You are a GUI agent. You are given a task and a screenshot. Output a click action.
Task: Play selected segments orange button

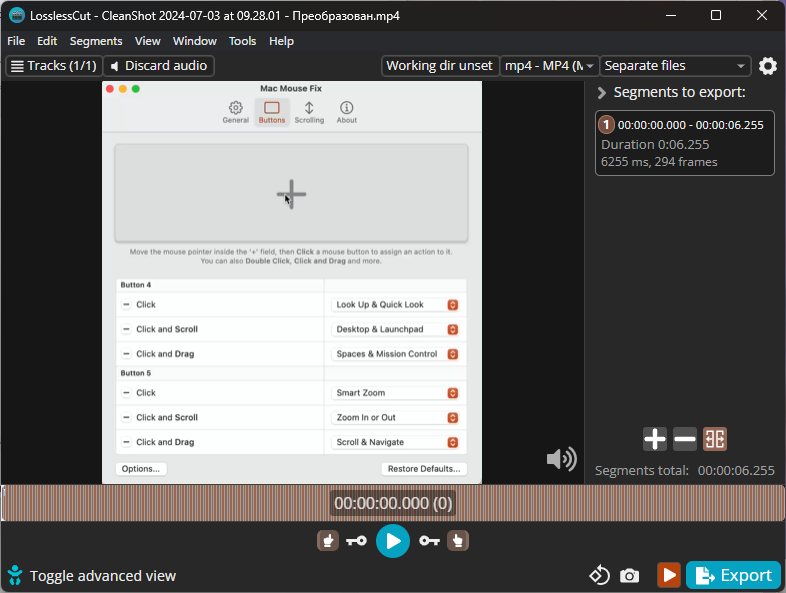coord(669,575)
